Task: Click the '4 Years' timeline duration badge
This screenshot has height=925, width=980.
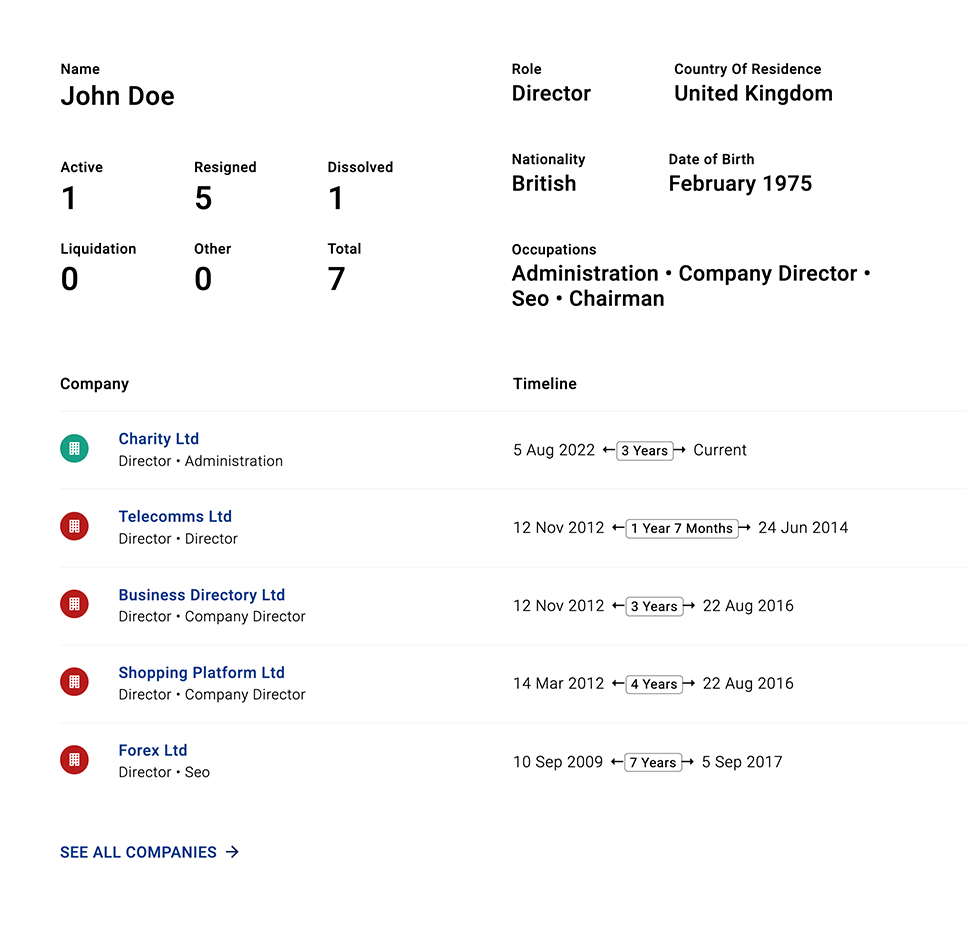Action: tap(653, 685)
